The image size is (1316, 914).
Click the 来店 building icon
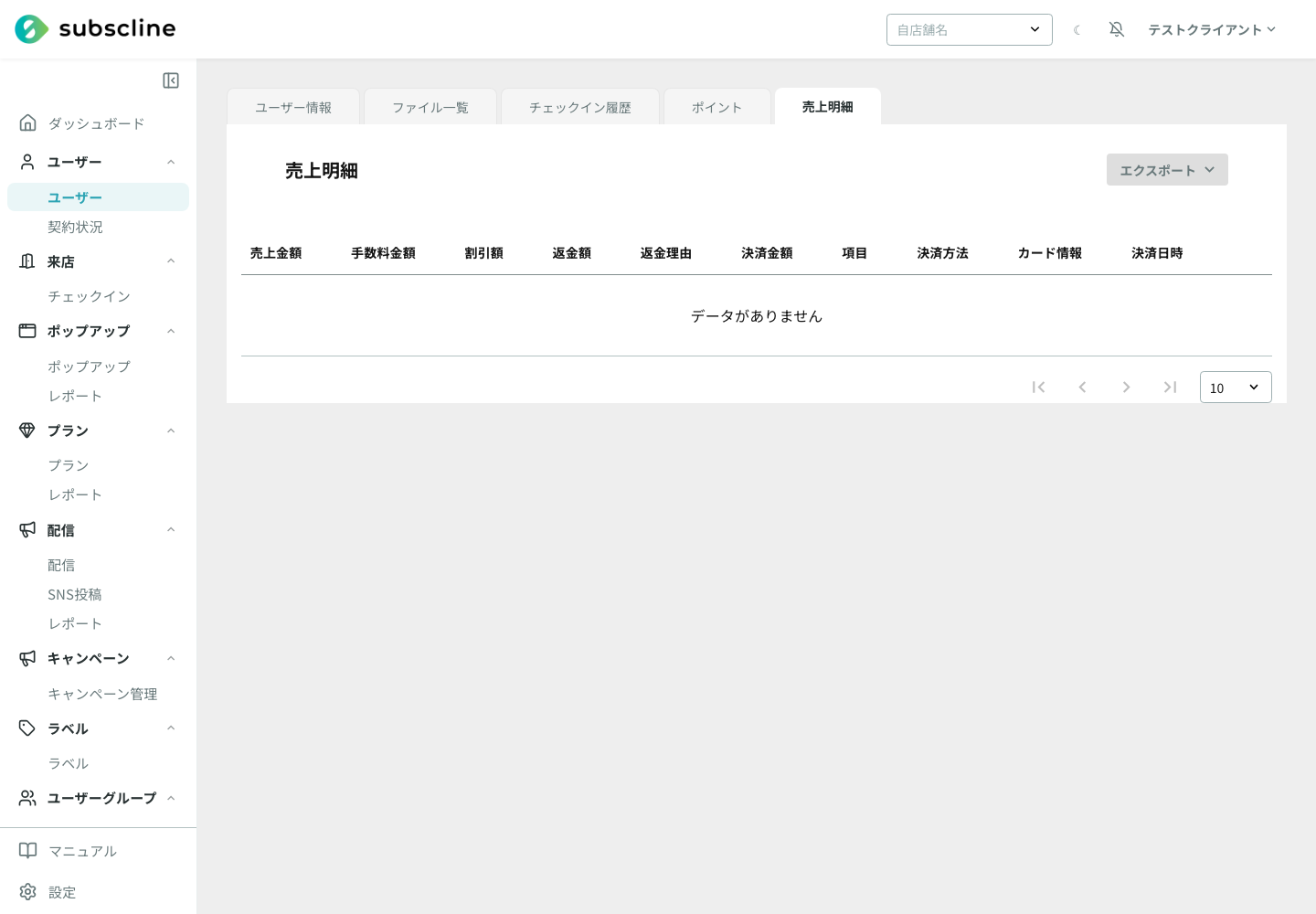pyautogui.click(x=28, y=261)
